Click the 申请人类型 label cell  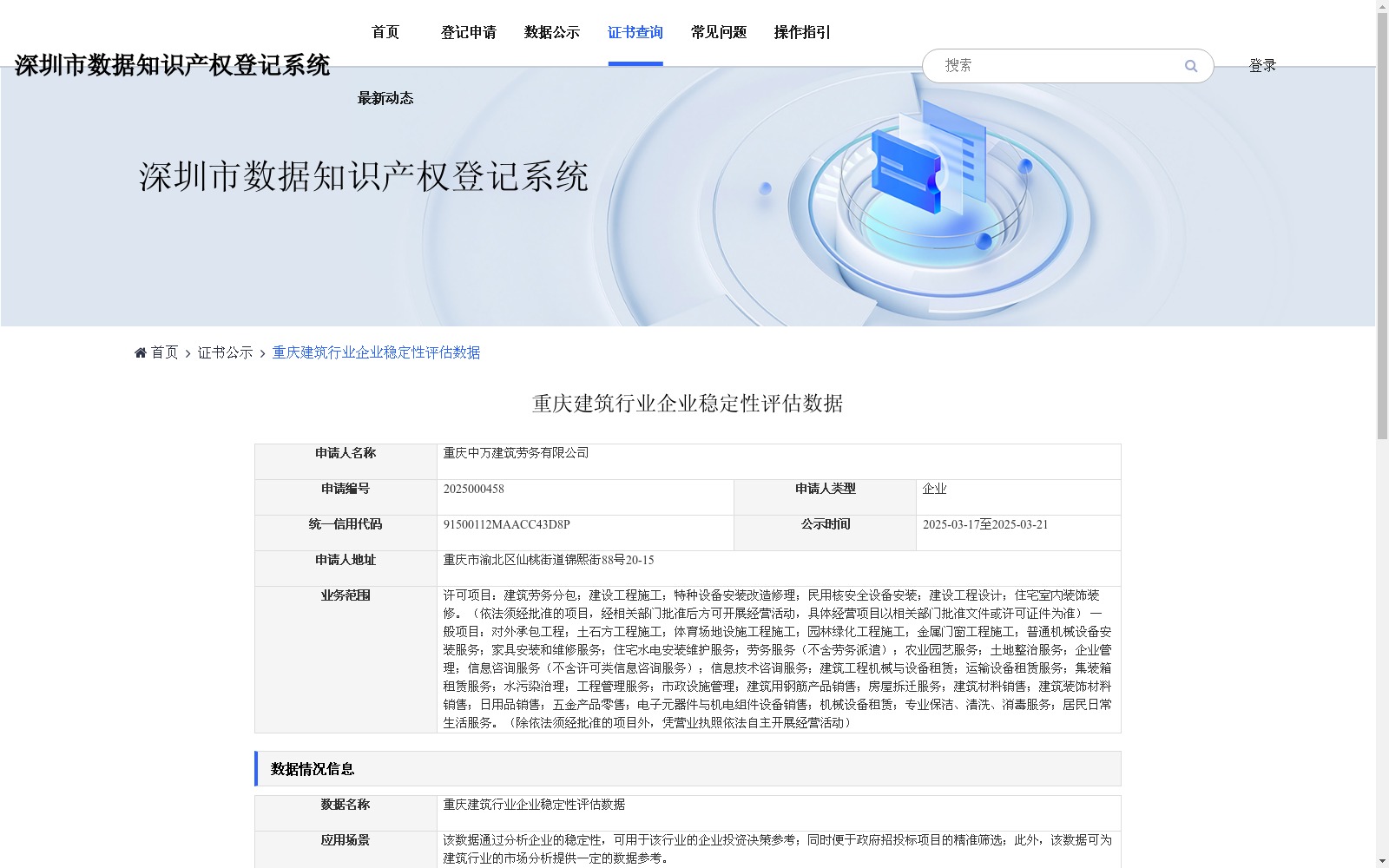coord(826,497)
